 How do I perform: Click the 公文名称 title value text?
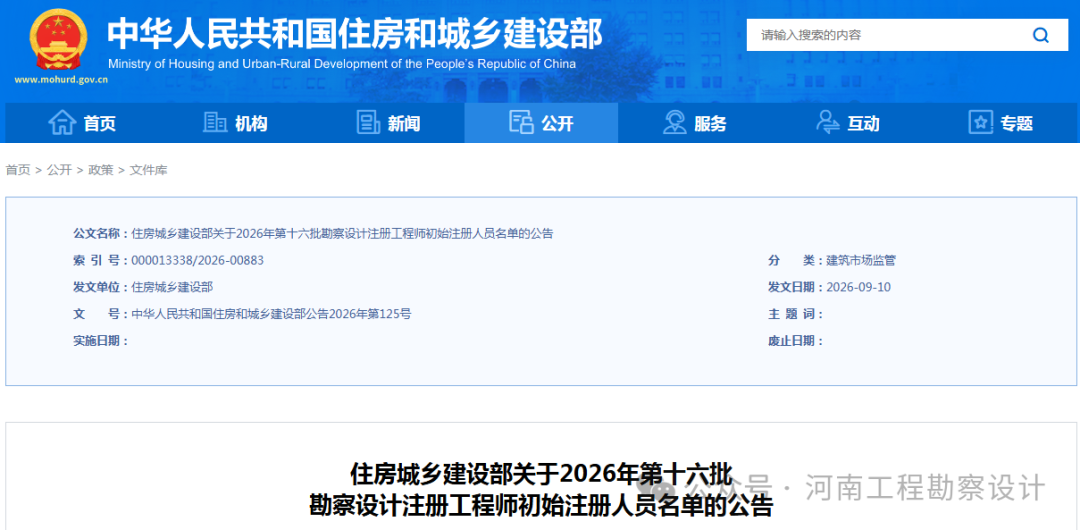pyautogui.click(x=342, y=234)
